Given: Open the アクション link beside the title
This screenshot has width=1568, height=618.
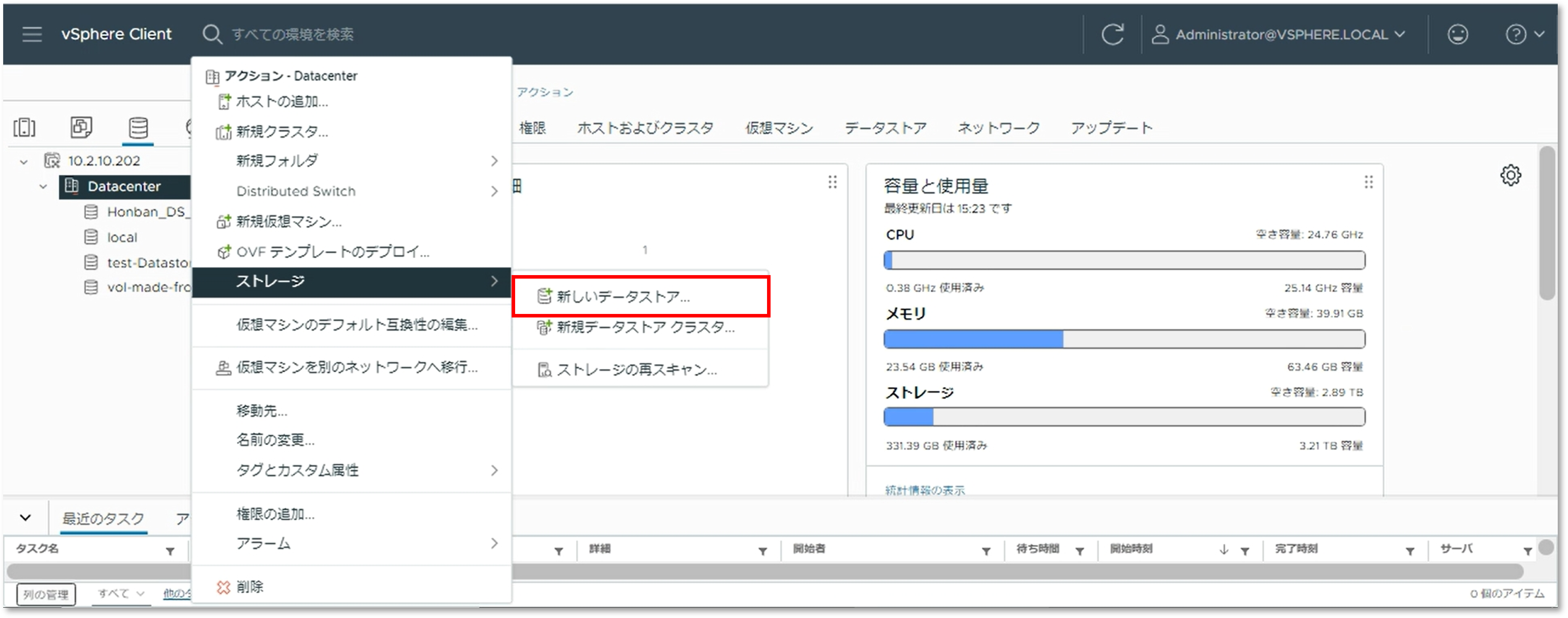Looking at the screenshot, I should click(x=545, y=92).
